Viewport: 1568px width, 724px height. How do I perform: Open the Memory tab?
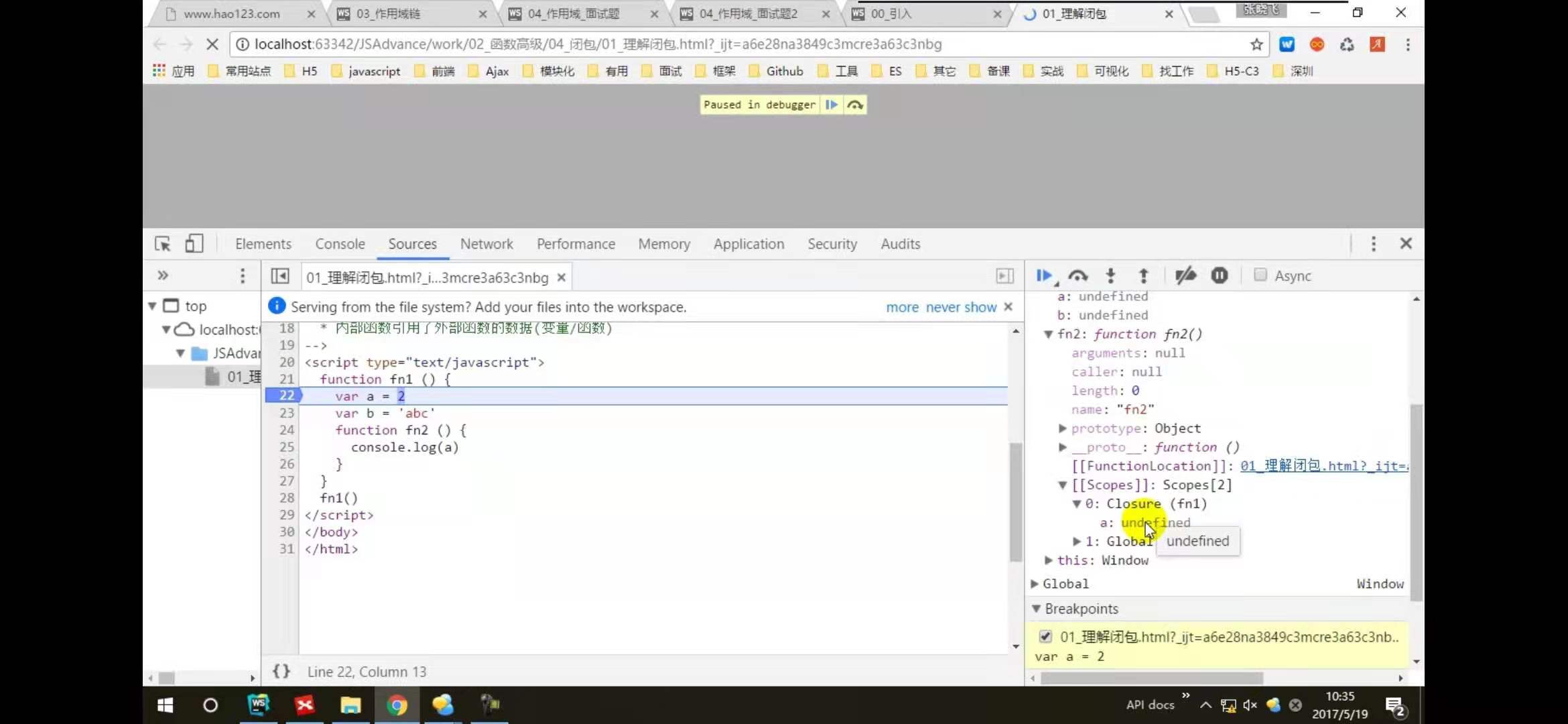coord(664,244)
